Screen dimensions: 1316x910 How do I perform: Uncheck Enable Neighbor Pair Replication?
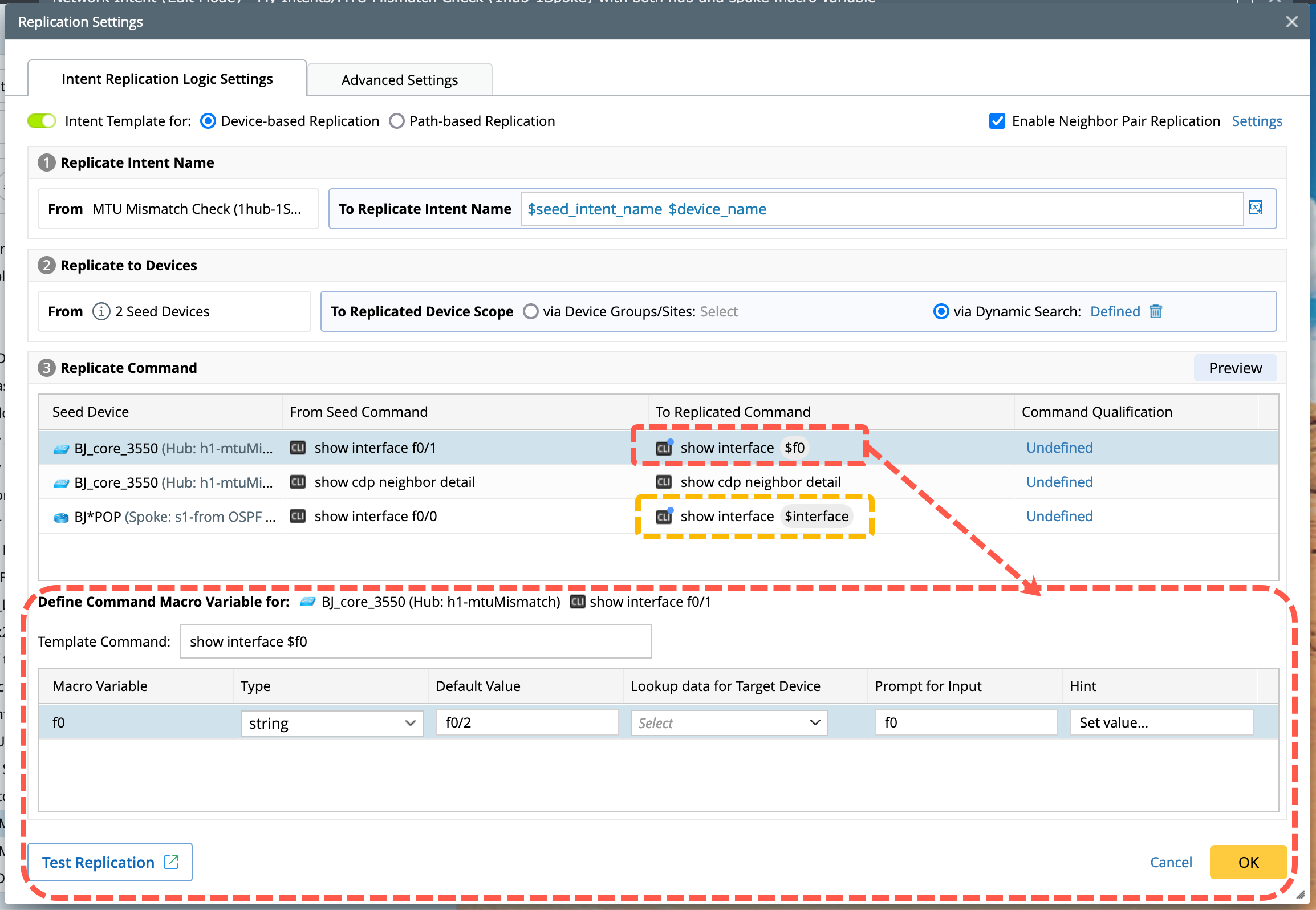tap(997, 121)
